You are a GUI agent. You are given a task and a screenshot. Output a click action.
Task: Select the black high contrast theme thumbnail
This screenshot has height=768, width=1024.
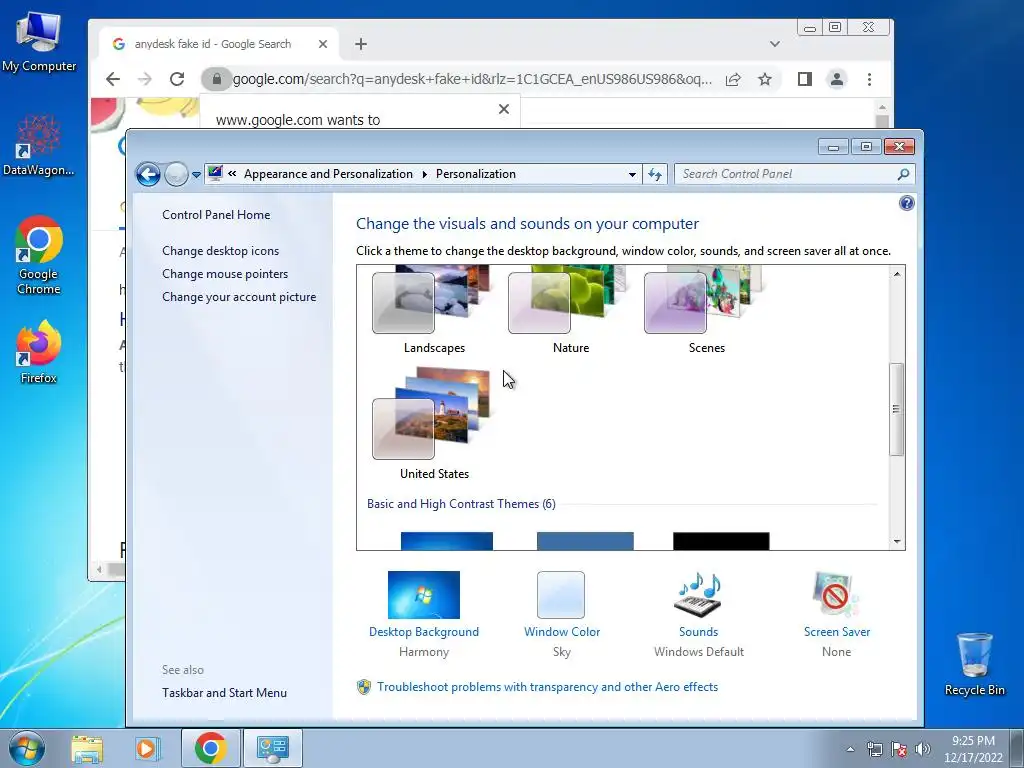[x=721, y=541]
